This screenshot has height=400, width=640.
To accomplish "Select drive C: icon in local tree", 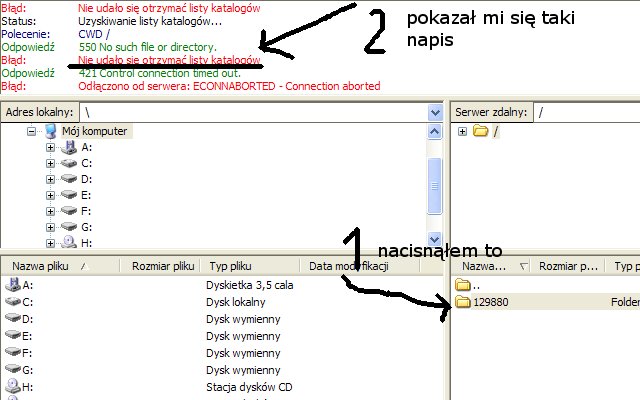I will (69, 163).
